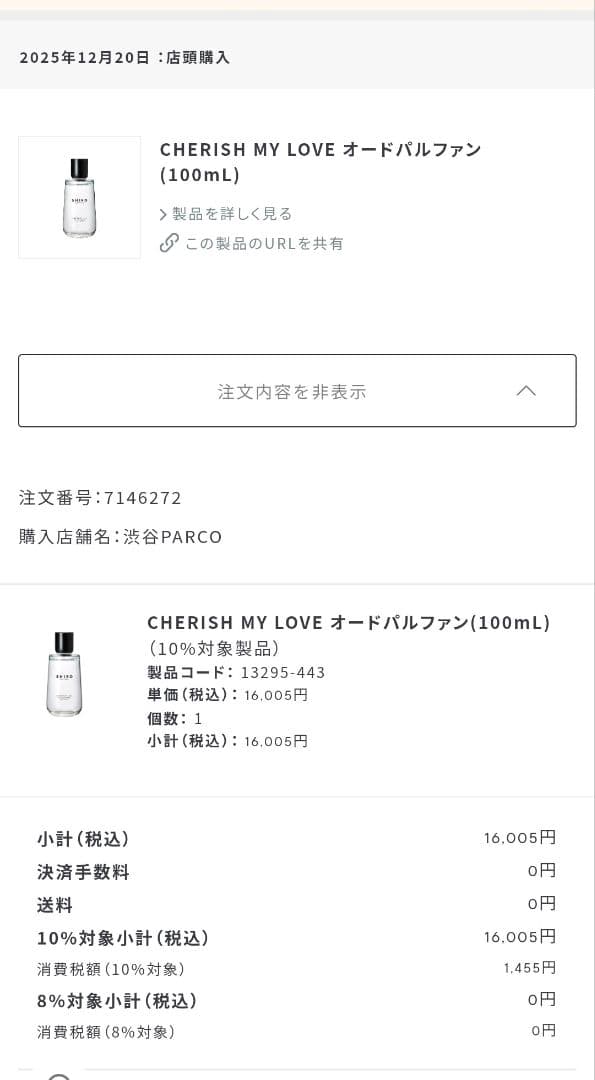Screen dimensions: 595x1080
Task: Click the small bottle image in order details
Action: pos(64,675)
